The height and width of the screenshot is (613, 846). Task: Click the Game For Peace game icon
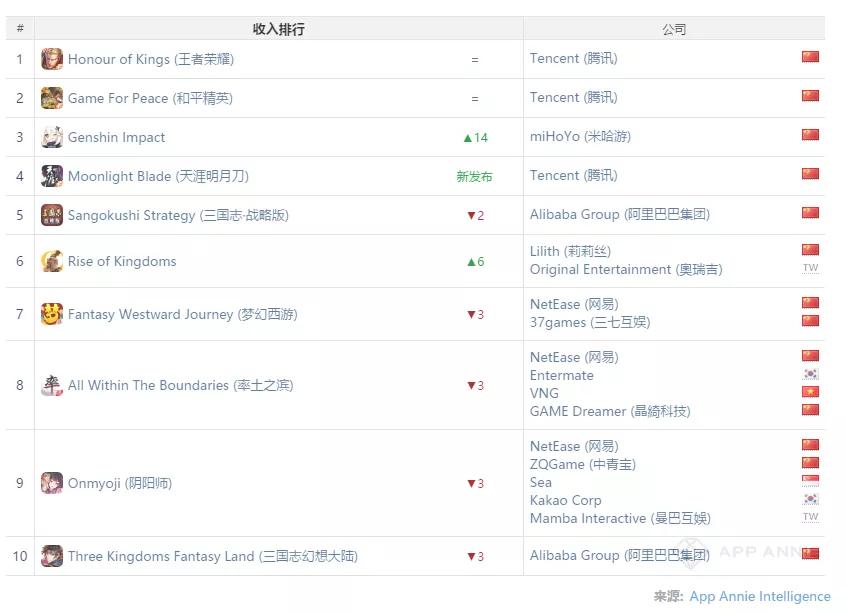click(52, 98)
